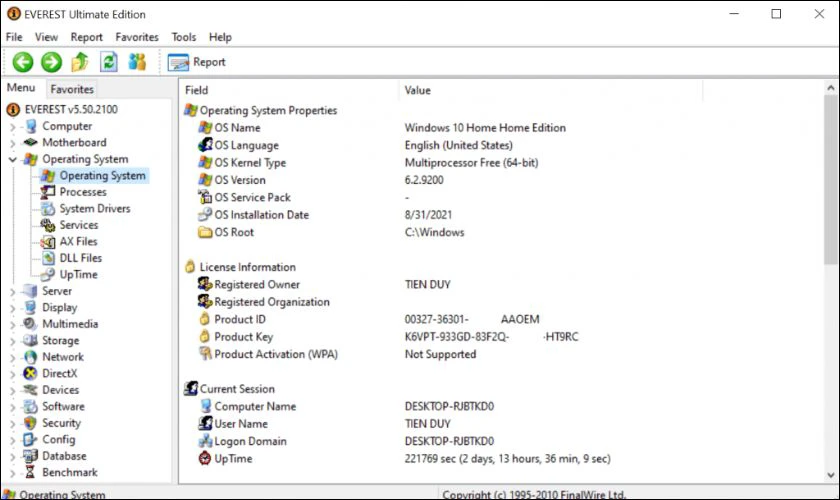This screenshot has width=840, height=500.
Task: Click the Server category icon
Action: coord(29,291)
